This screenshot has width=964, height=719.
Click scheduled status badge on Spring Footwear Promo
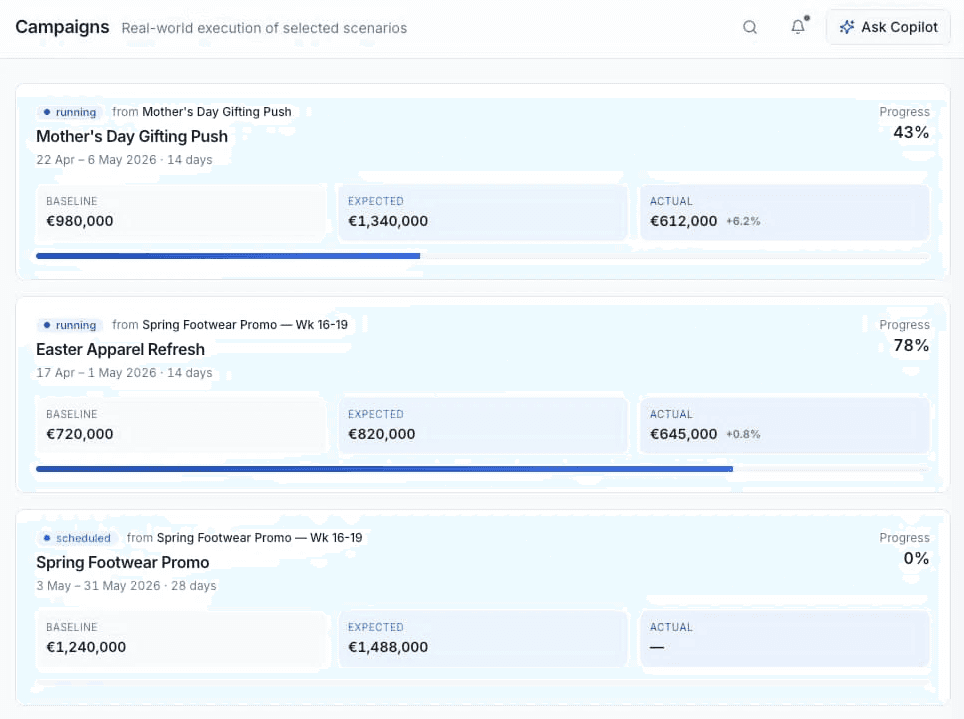coord(77,538)
